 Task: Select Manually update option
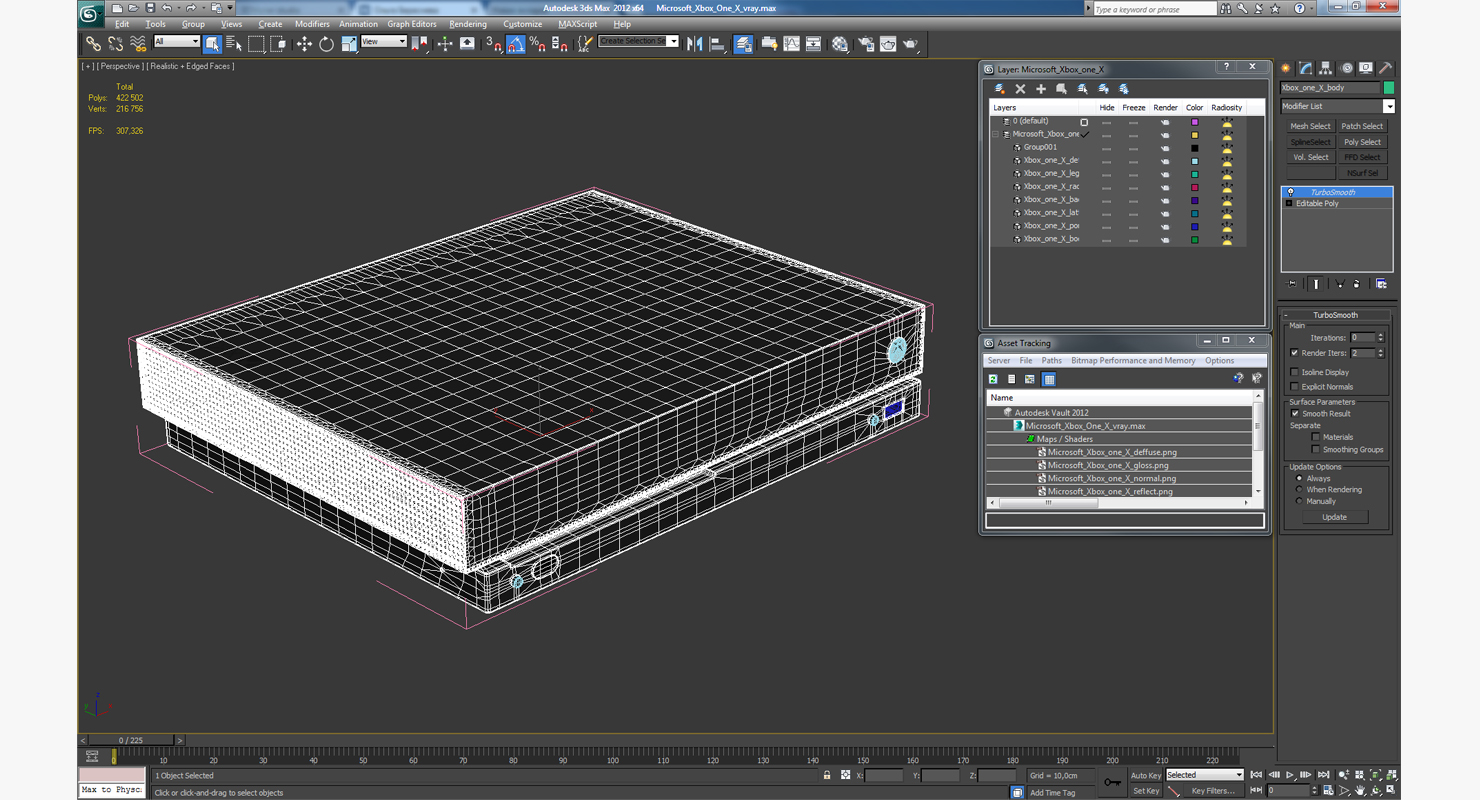point(1299,501)
